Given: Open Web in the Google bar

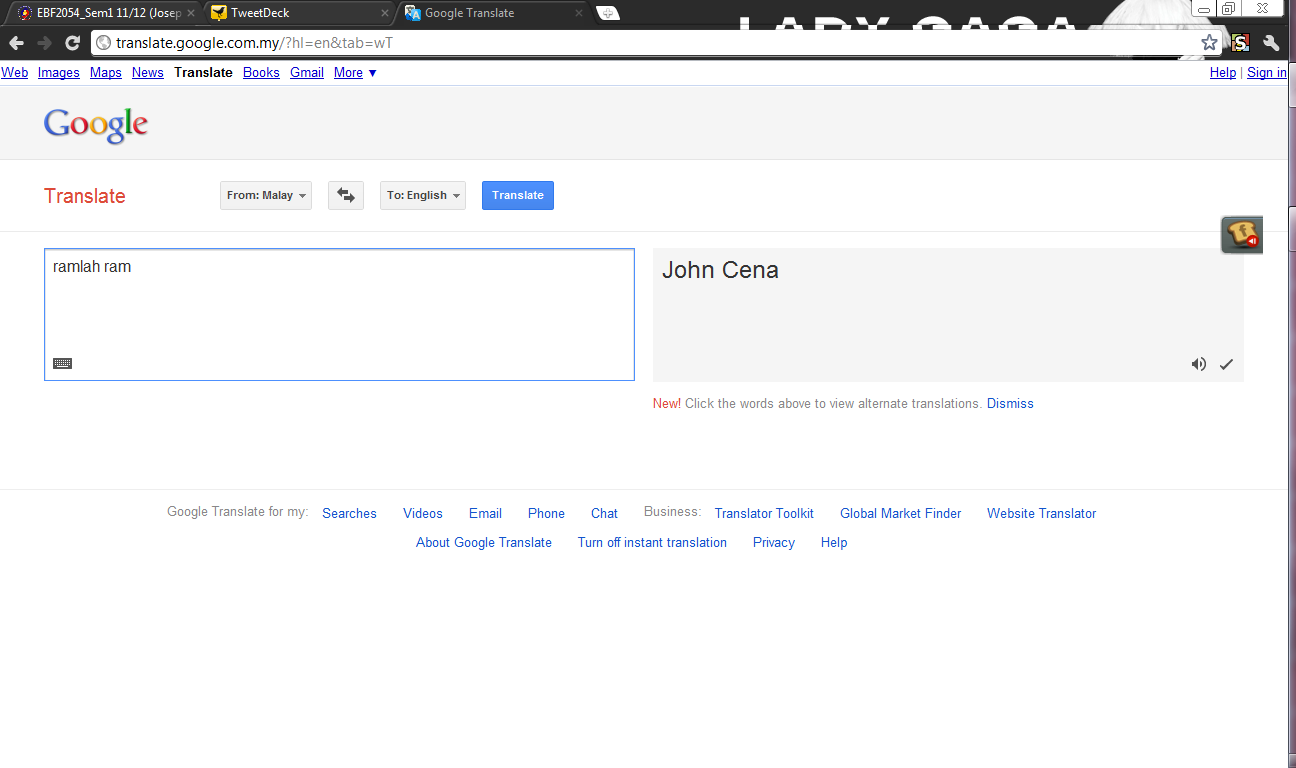Looking at the screenshot, I should (15, 72).
